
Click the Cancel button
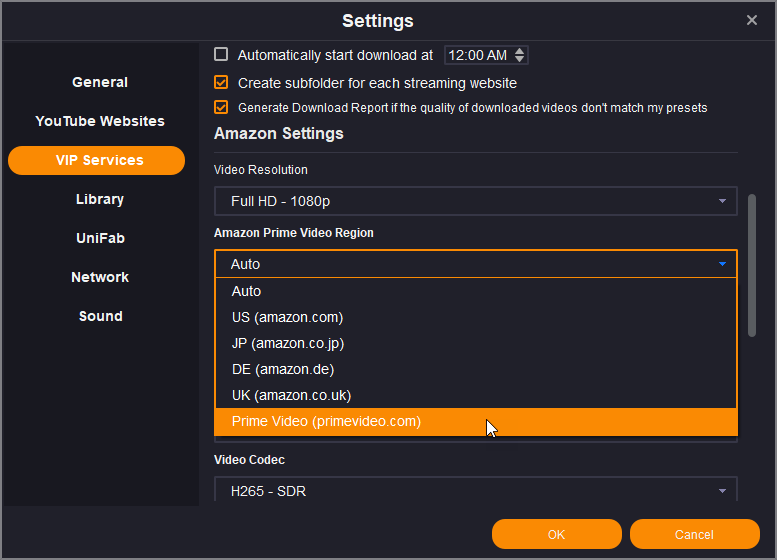coord(694,534)
